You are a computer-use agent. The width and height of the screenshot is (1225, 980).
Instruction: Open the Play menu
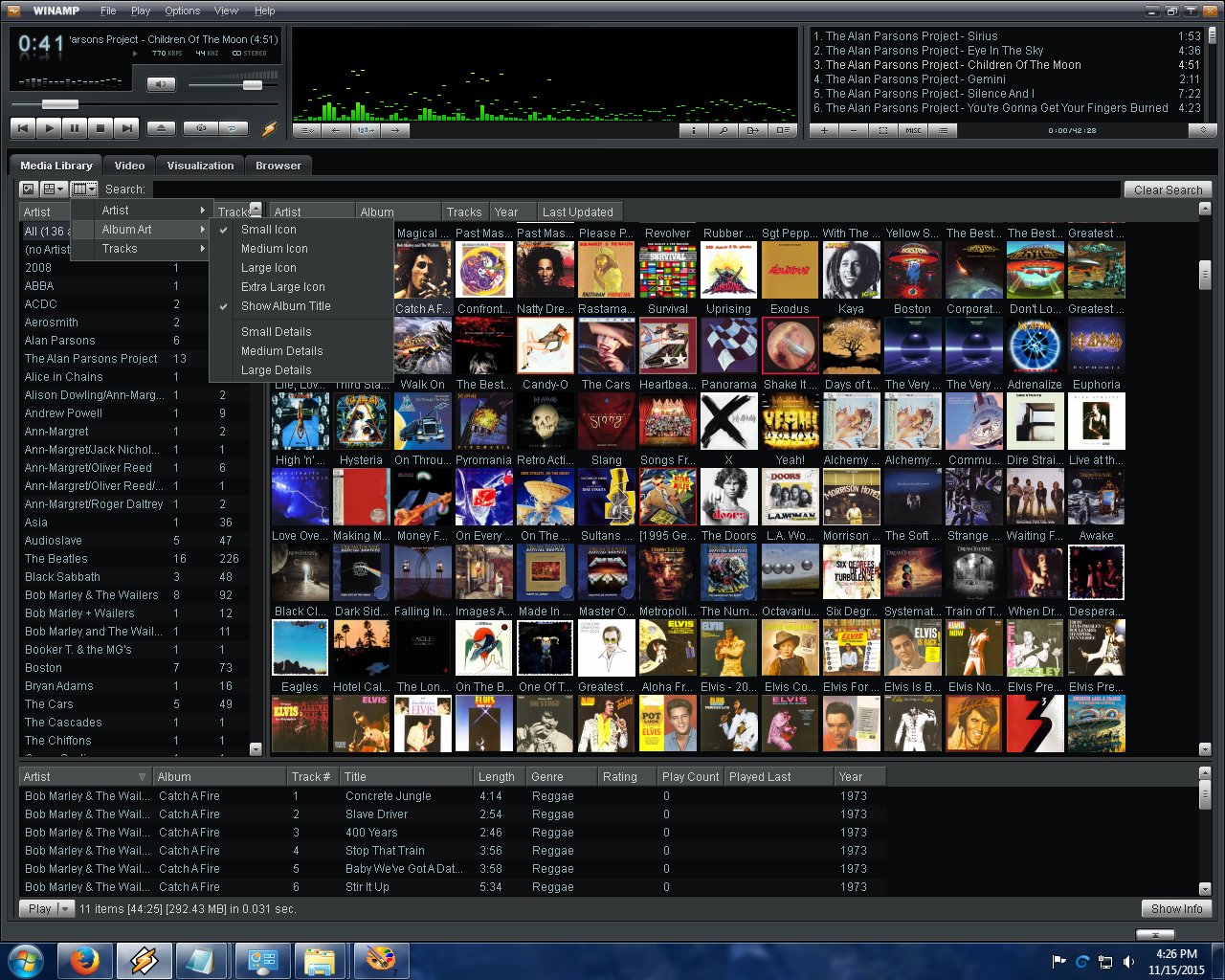pyautogui.click(x=141, y=11)
